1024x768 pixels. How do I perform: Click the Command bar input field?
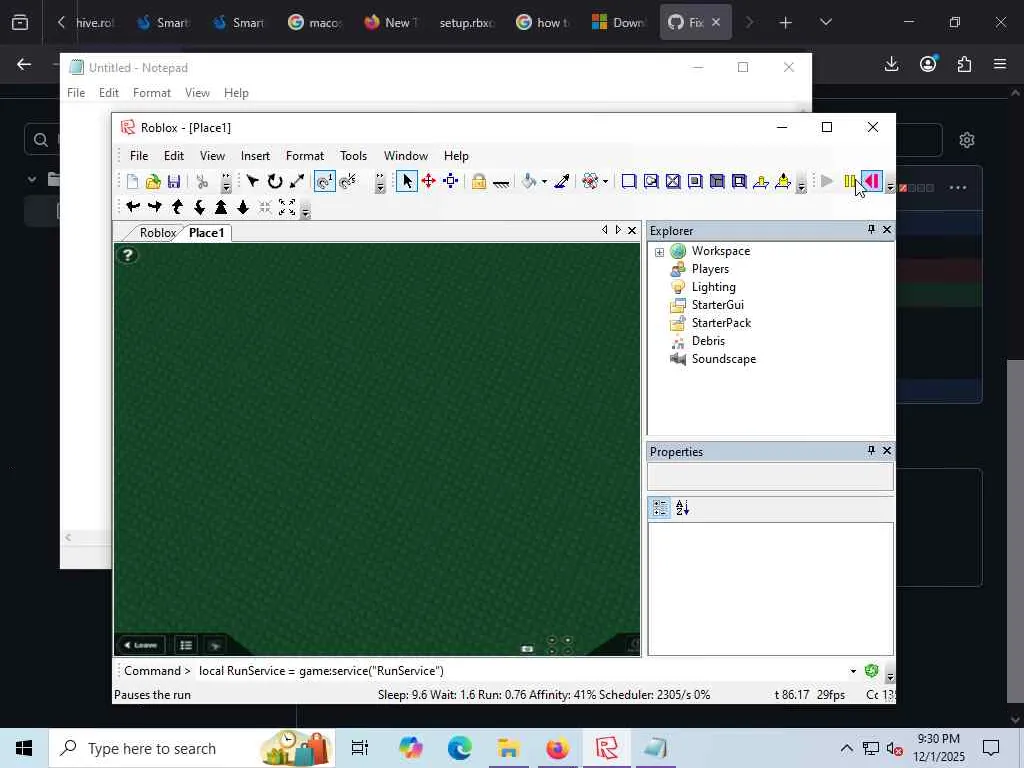(520, 671)
